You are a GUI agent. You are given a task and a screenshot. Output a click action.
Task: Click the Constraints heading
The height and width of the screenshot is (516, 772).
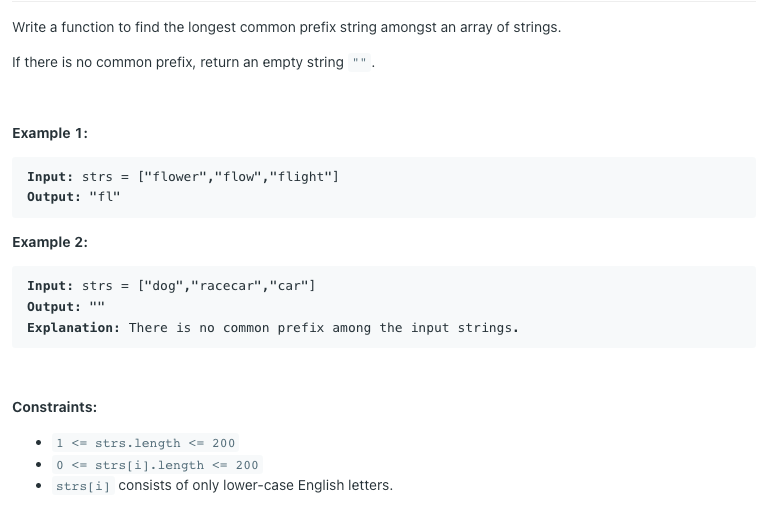coord(55,407)
